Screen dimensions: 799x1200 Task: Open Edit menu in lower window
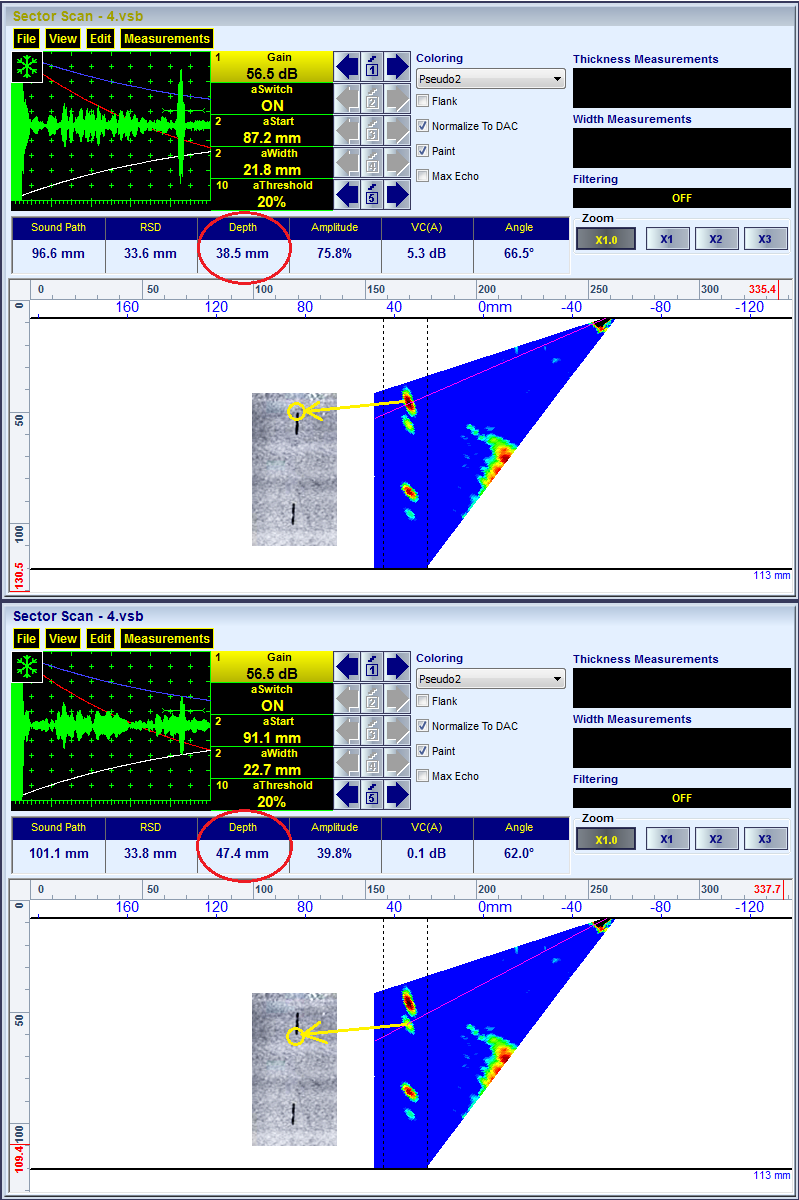(100, 639)
